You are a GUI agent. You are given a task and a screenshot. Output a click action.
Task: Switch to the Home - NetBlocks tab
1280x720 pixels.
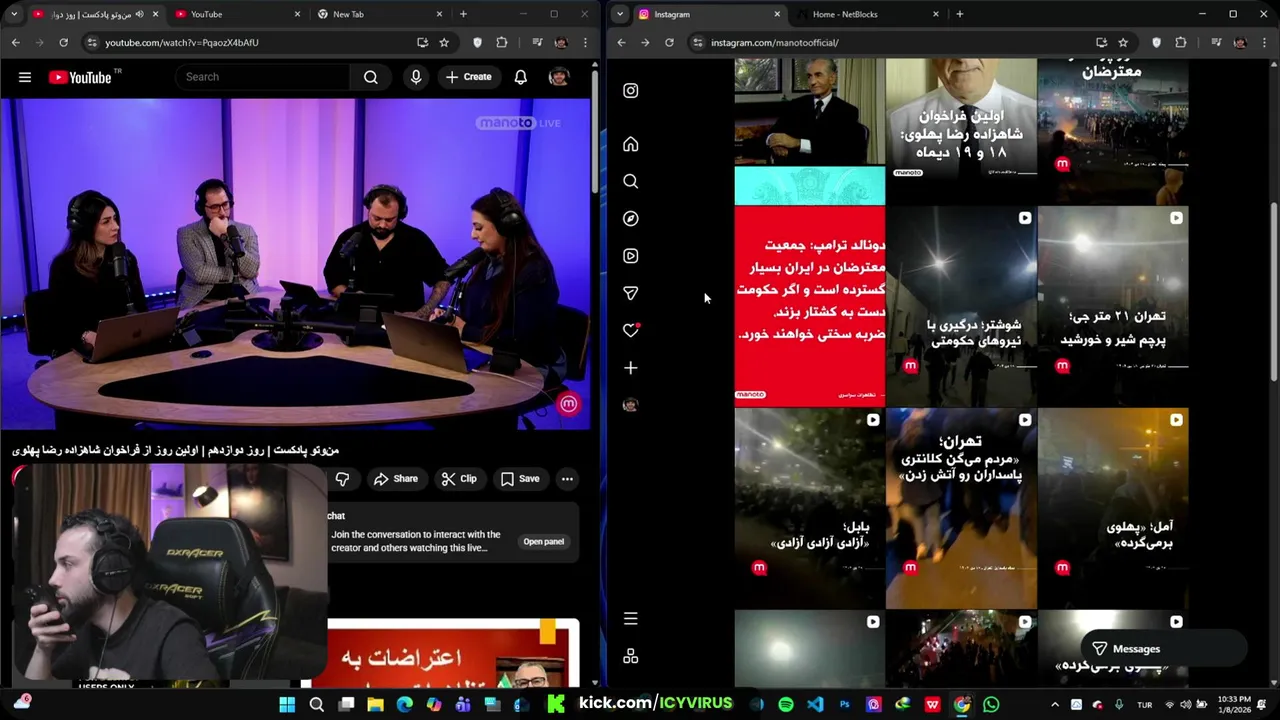pyautogui.click(x=866, y=14)
